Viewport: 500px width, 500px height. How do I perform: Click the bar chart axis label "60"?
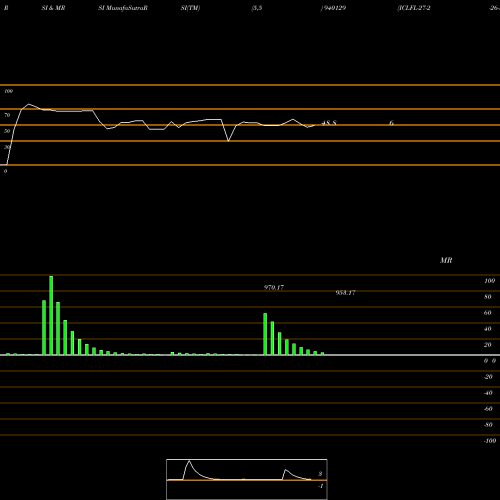[x=488, y=313]
